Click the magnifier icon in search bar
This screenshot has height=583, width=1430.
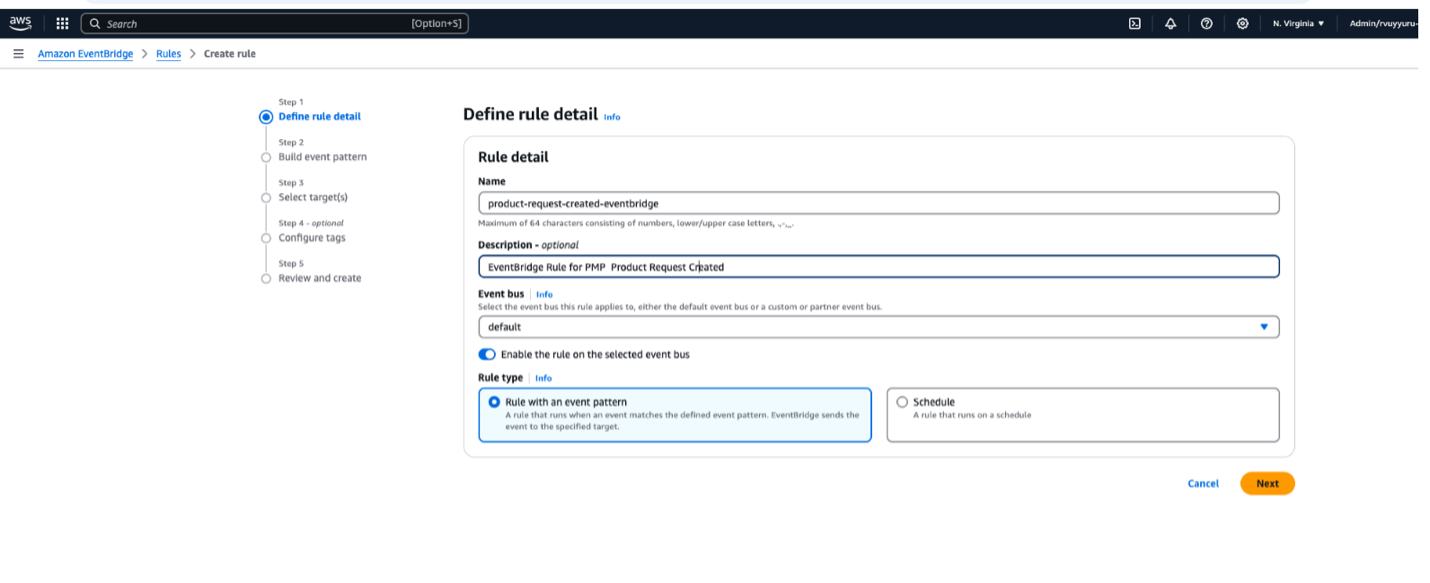pyautogui.click(x=95, y=23)
